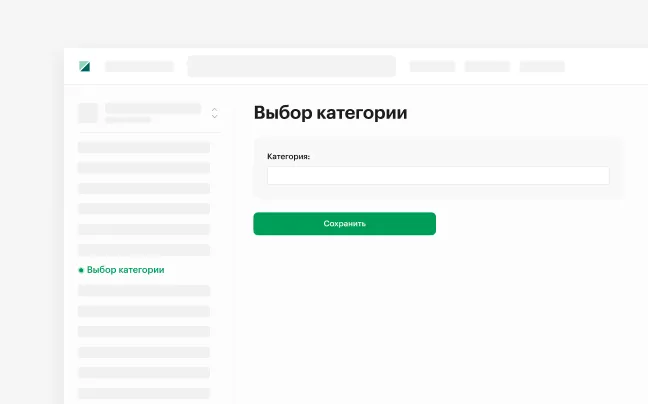Expand the account switcher up-down chevron
The width and height of the screenshot is (648, 404).
[x=214, y=113]
